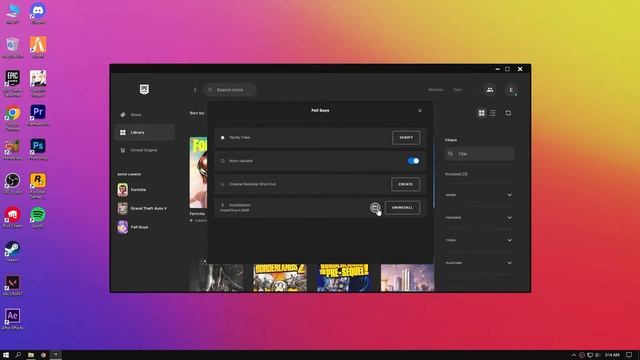Image resolution: width=640 pixels, height=360 pixels.
Task: Select Library in the sidebar
Action: click(144, 132)
